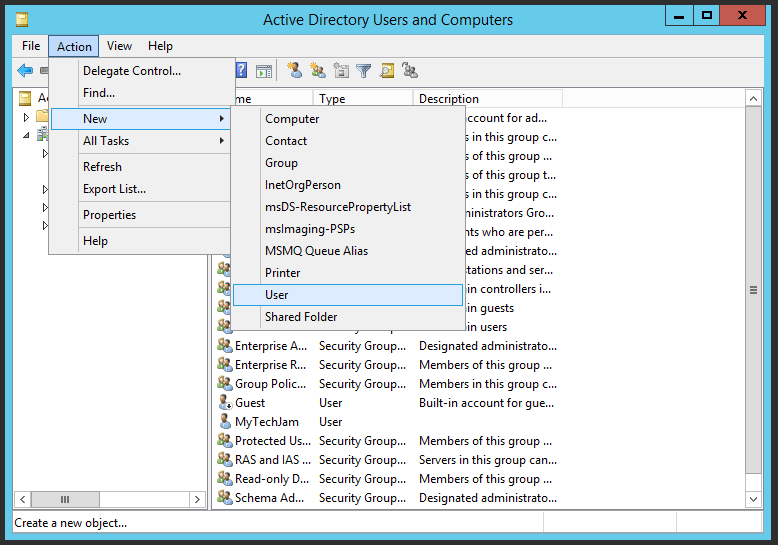Select the Guest user name
778x545 pixels.
point(250,403)
